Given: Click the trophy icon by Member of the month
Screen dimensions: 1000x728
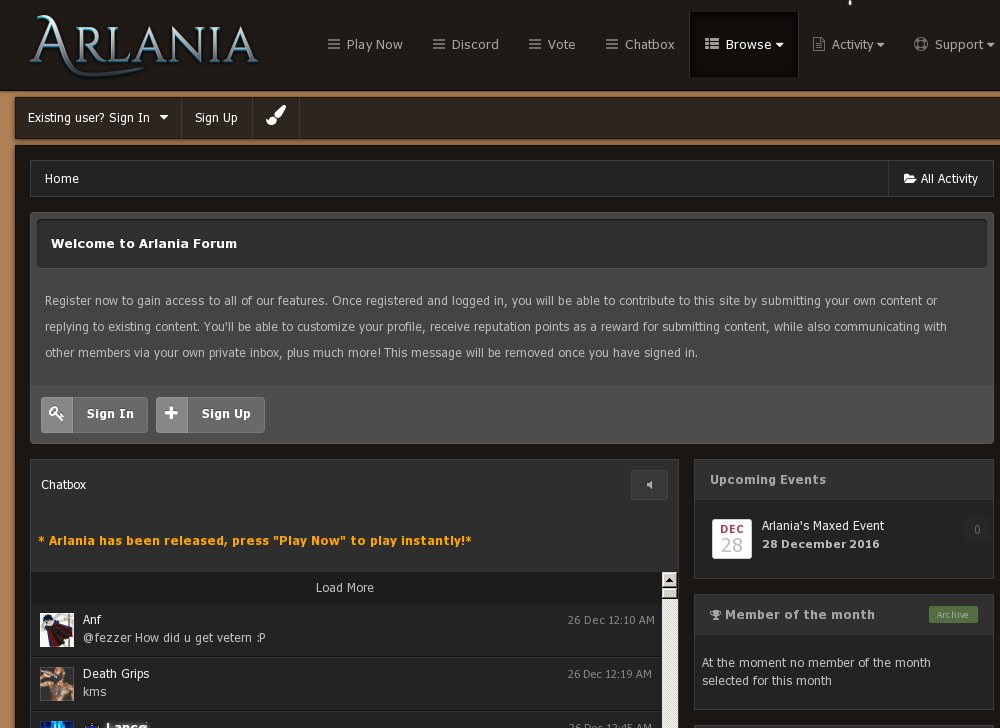Looking at the screenshot, I should (716, 615).
